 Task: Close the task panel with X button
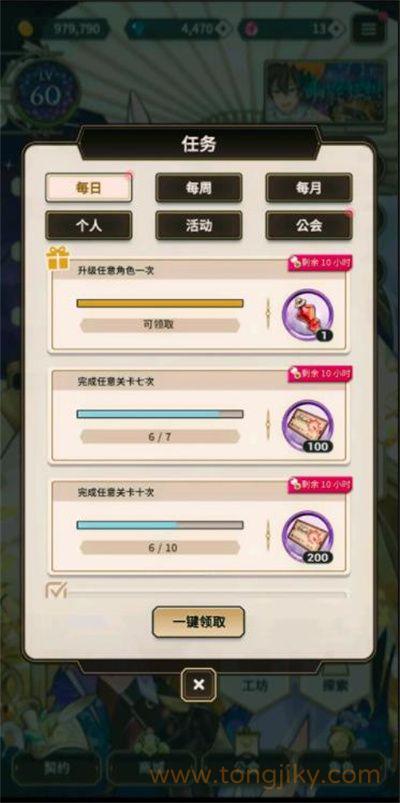(x=199, y=685)
